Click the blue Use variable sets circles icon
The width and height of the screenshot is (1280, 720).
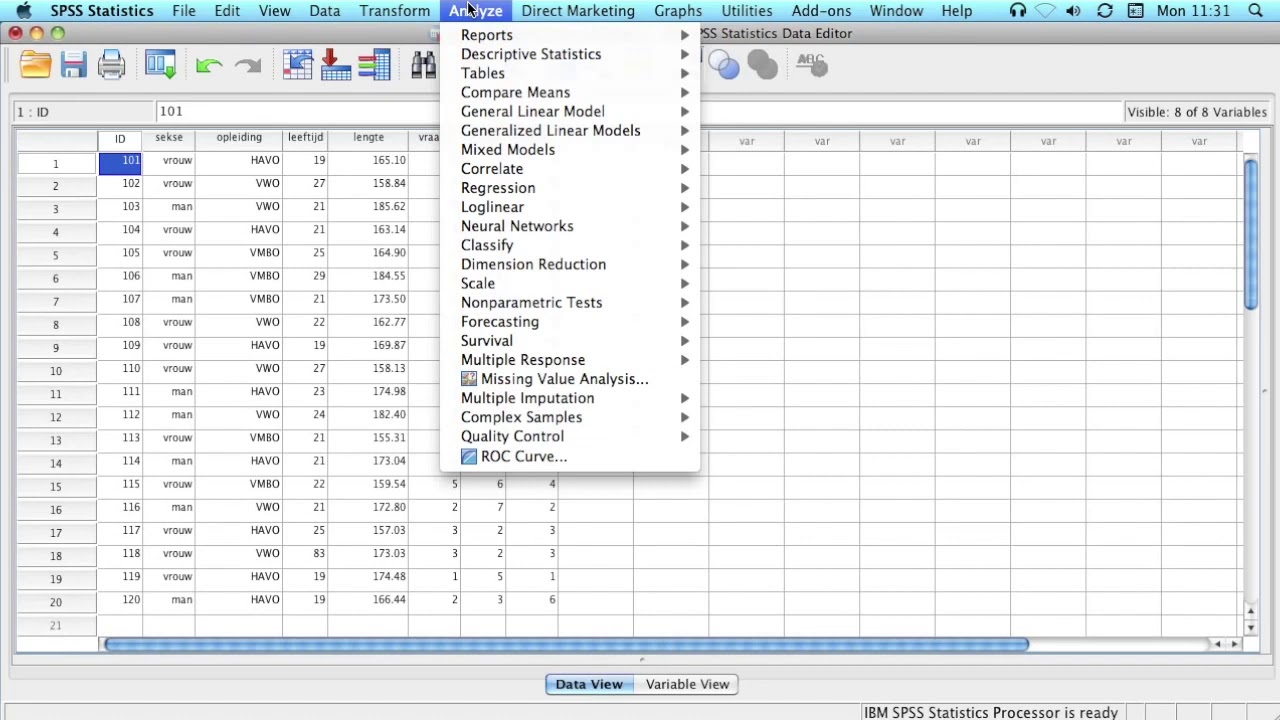coord(723,66)
